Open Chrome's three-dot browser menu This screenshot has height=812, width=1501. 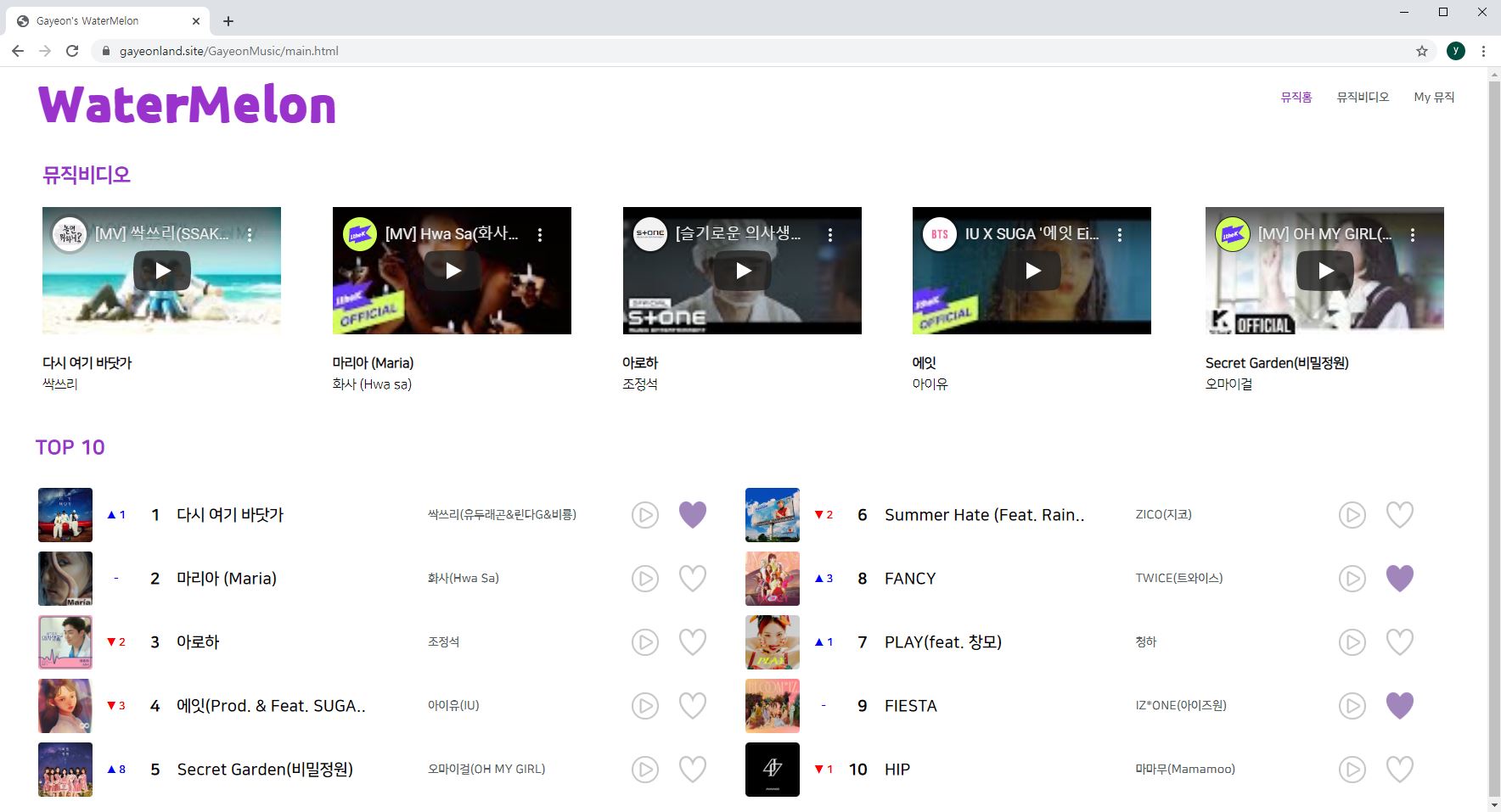(x=1483, y=51)
